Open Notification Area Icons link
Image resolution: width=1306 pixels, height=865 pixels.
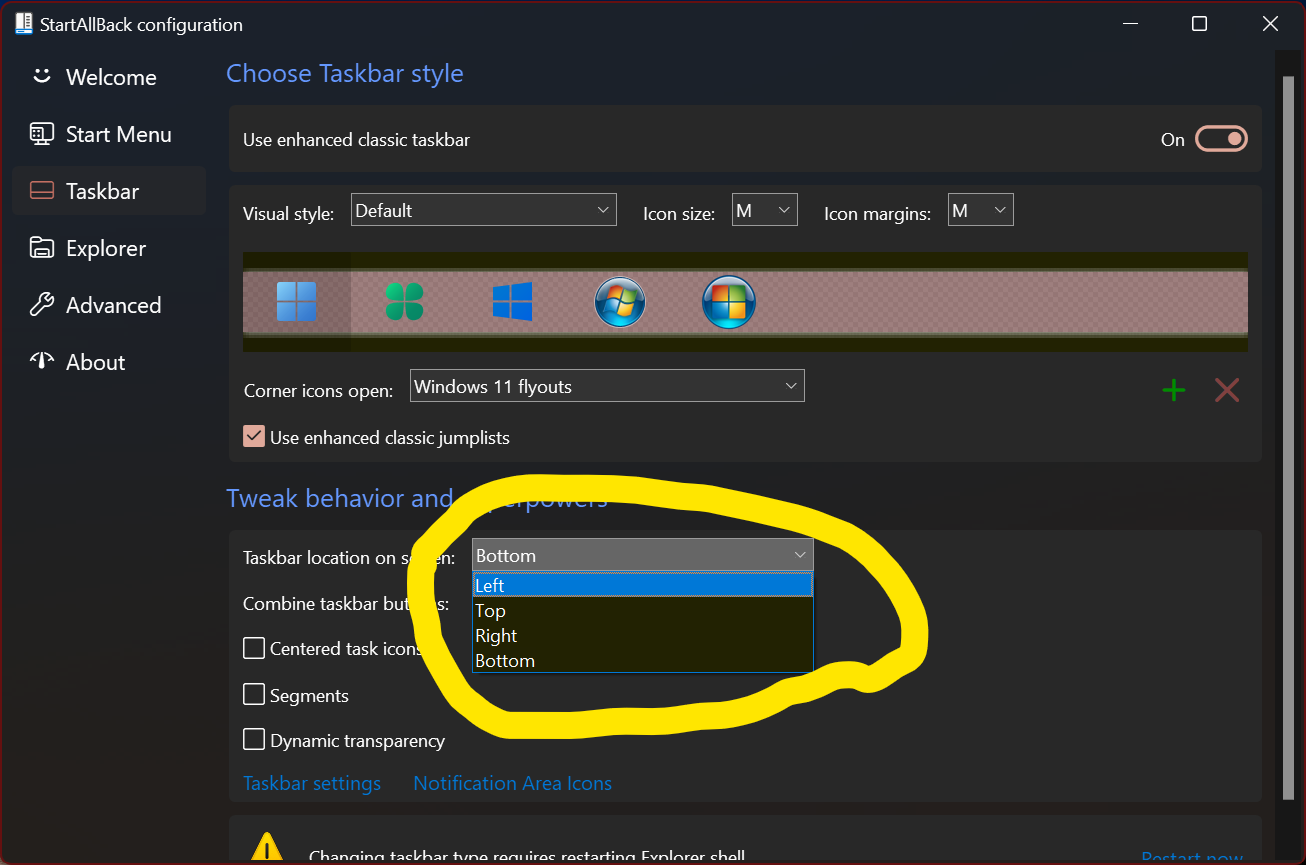tap(513, 783)
